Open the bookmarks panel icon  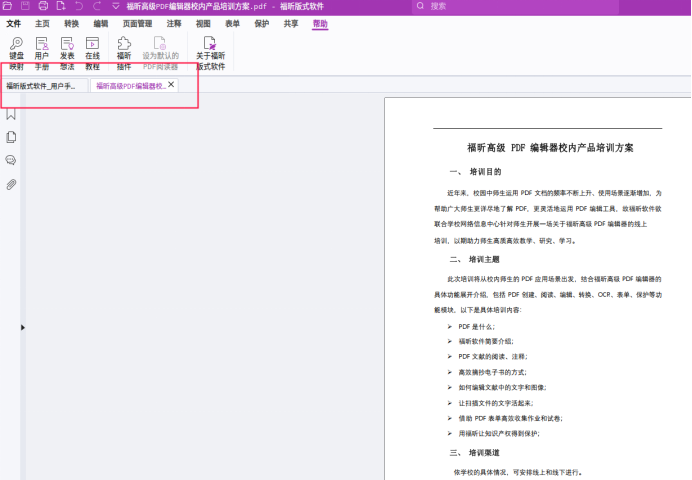click(x=11, y=114)
